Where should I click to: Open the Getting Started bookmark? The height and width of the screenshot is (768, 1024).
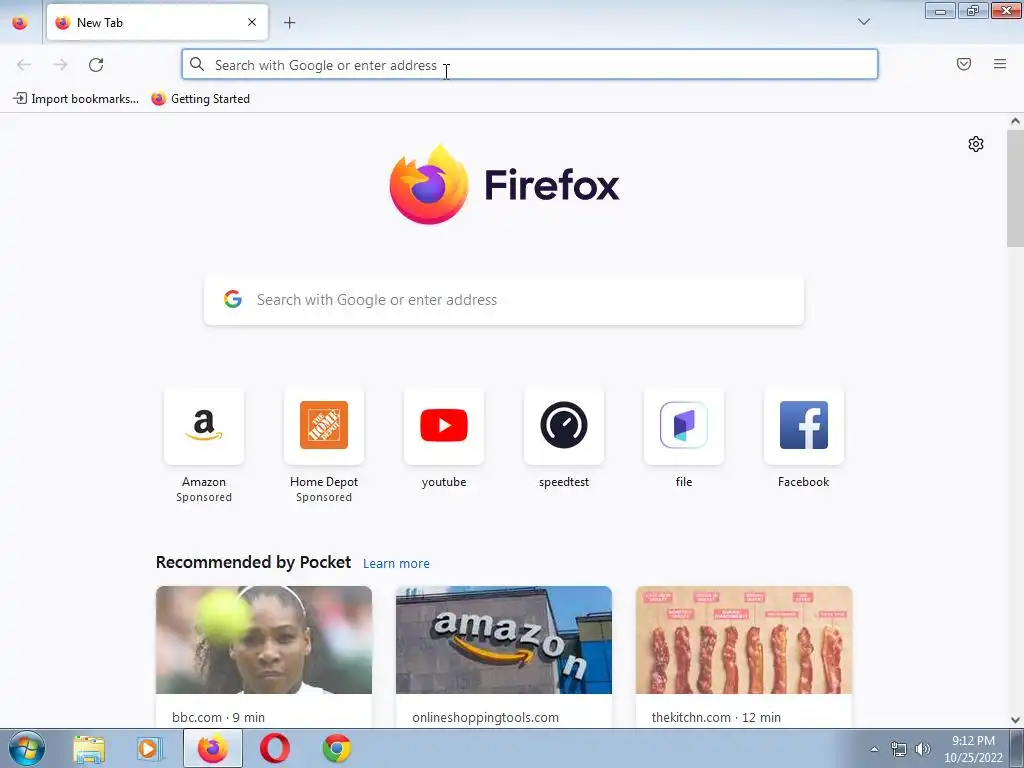(200, 99)
